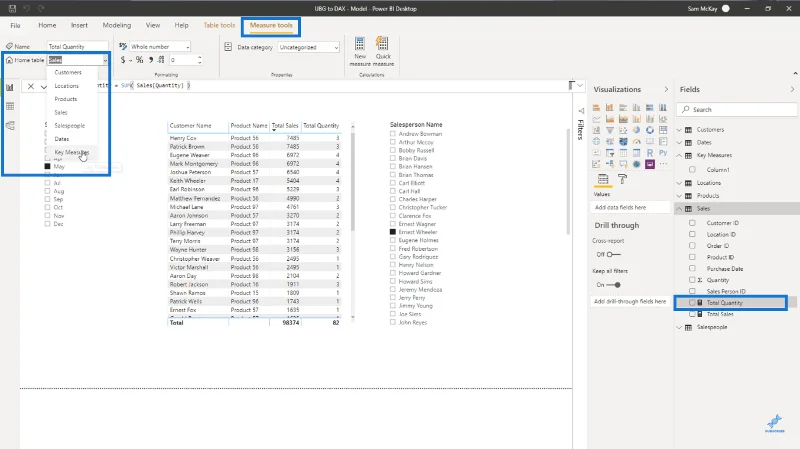This screenshot has height=449, width=800.
Task: Open Model view from the left sidebar
Action: [x=10, y=126]
